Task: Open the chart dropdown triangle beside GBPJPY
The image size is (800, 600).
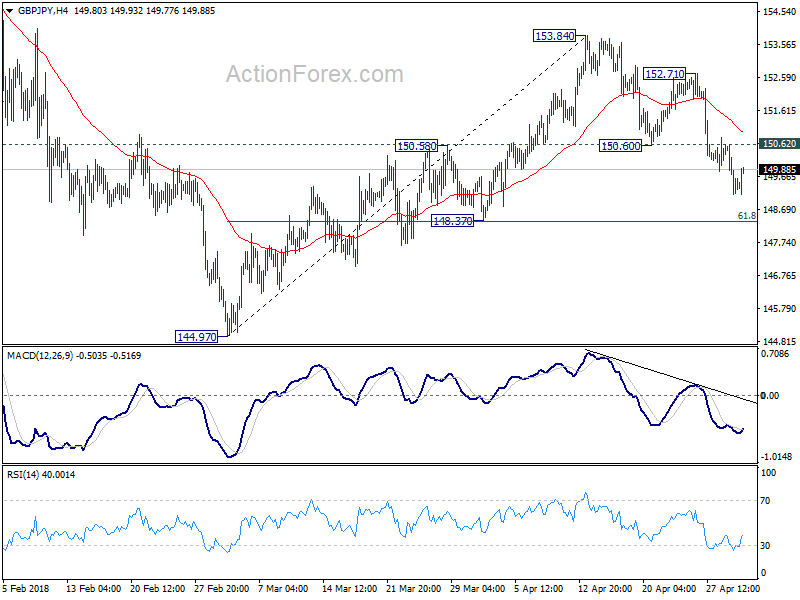Action: (x=9, y=11)
